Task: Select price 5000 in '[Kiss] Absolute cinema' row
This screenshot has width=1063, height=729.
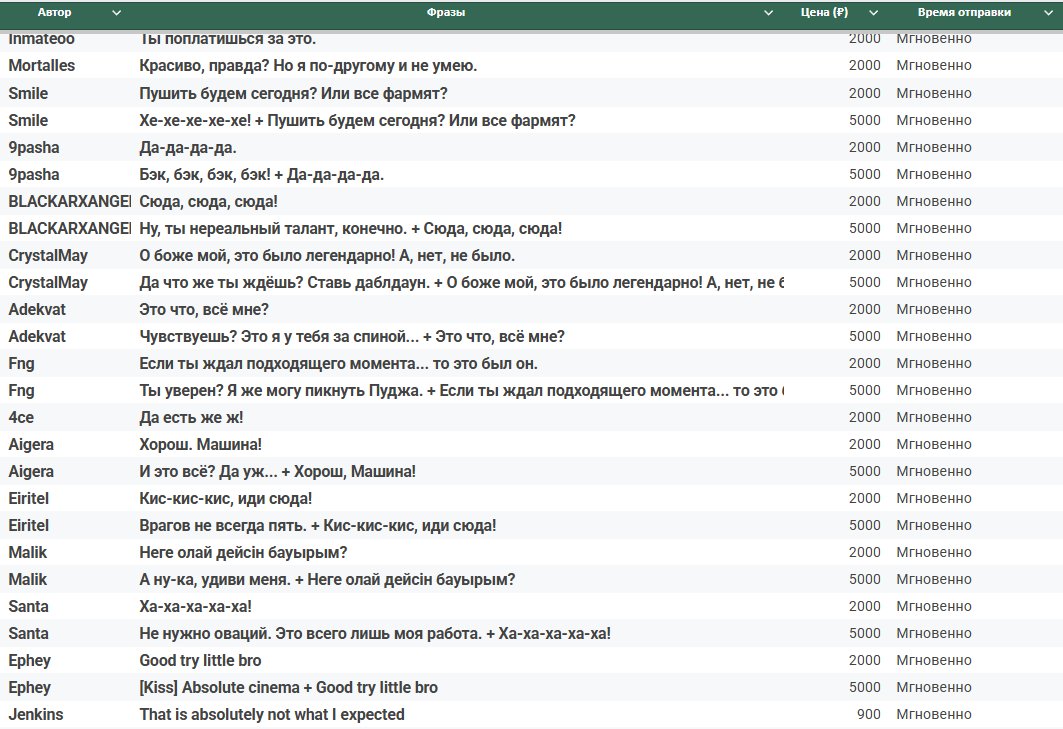Action: click(864, 688)
